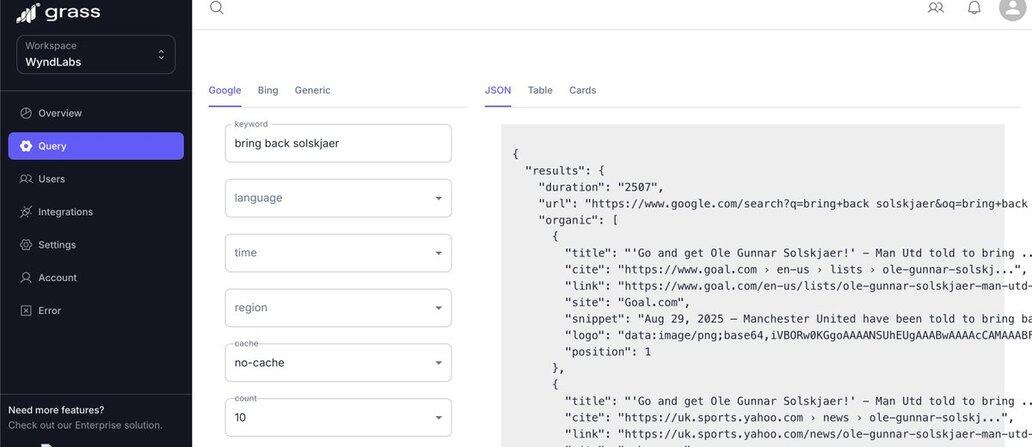Open the cache dropdown set to no-cache
Screen dimensions: 1032x447
pos(338,363)
